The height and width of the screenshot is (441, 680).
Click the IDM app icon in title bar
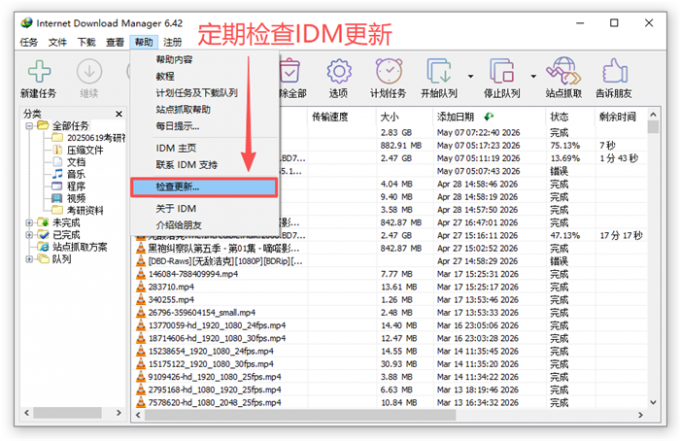click(x=27, y=23)
